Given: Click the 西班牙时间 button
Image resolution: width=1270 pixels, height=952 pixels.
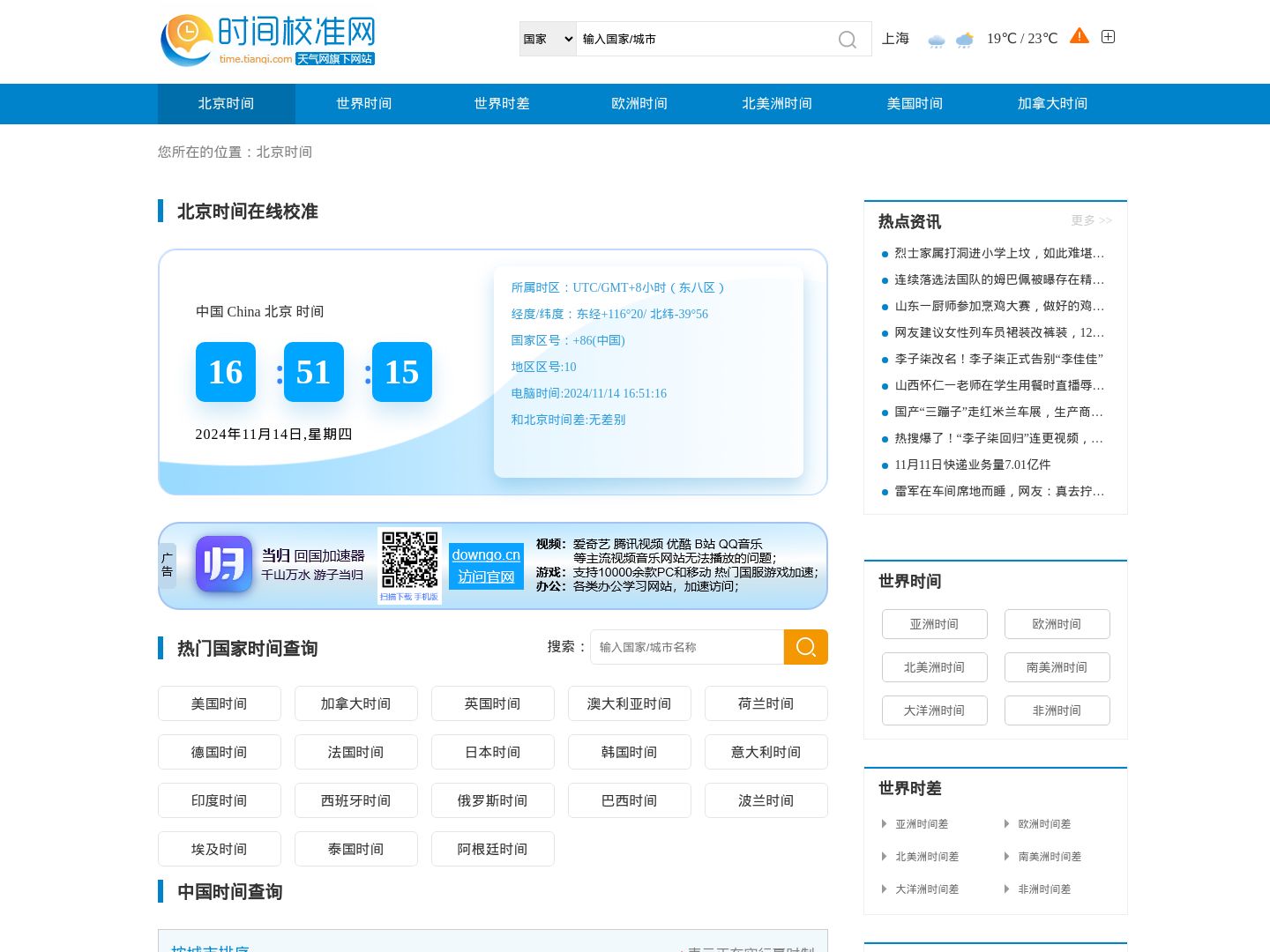Looking at the screenshot, I should pos(356,800).
